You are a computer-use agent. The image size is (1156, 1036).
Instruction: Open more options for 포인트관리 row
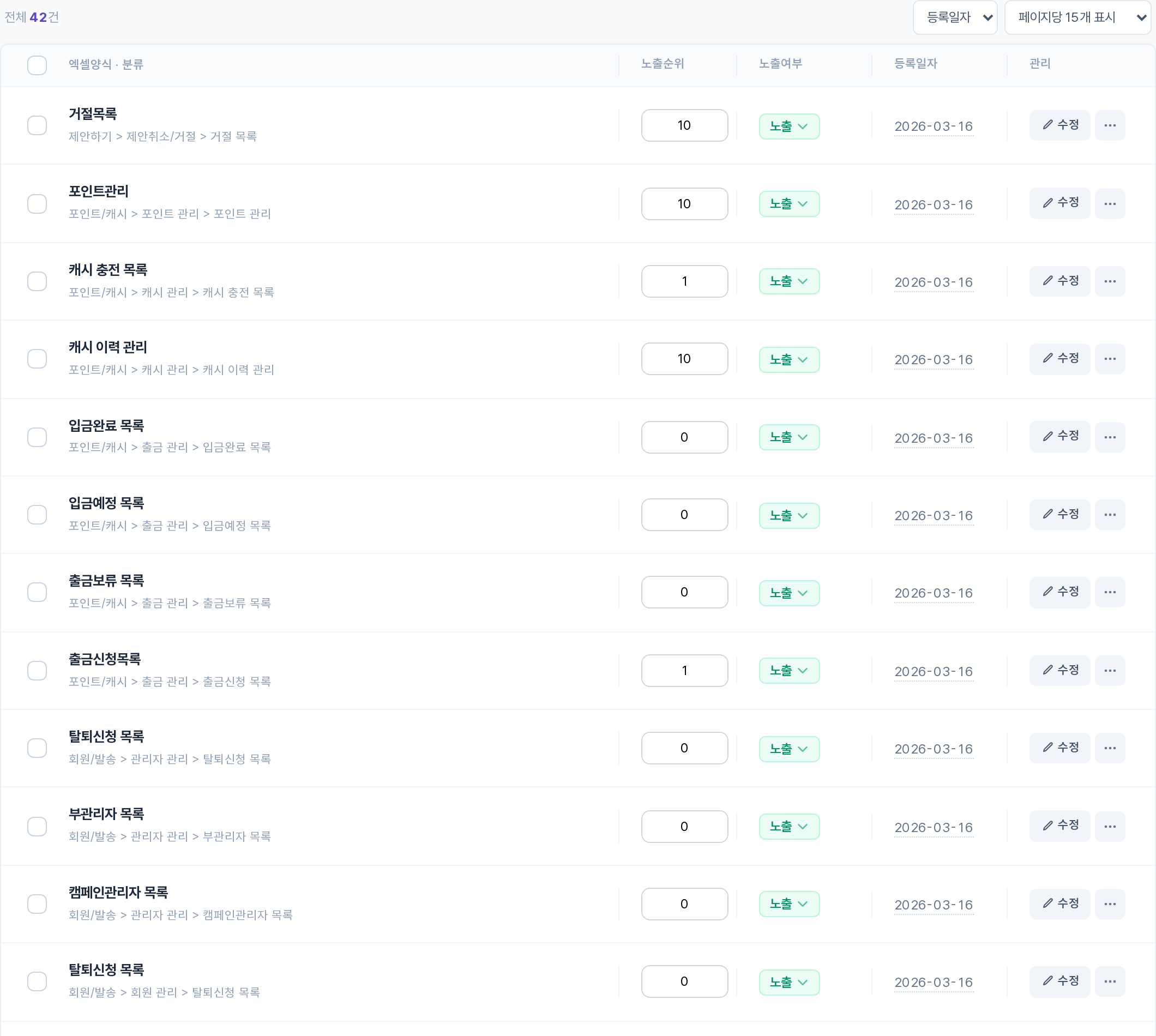click(1109, 203)
